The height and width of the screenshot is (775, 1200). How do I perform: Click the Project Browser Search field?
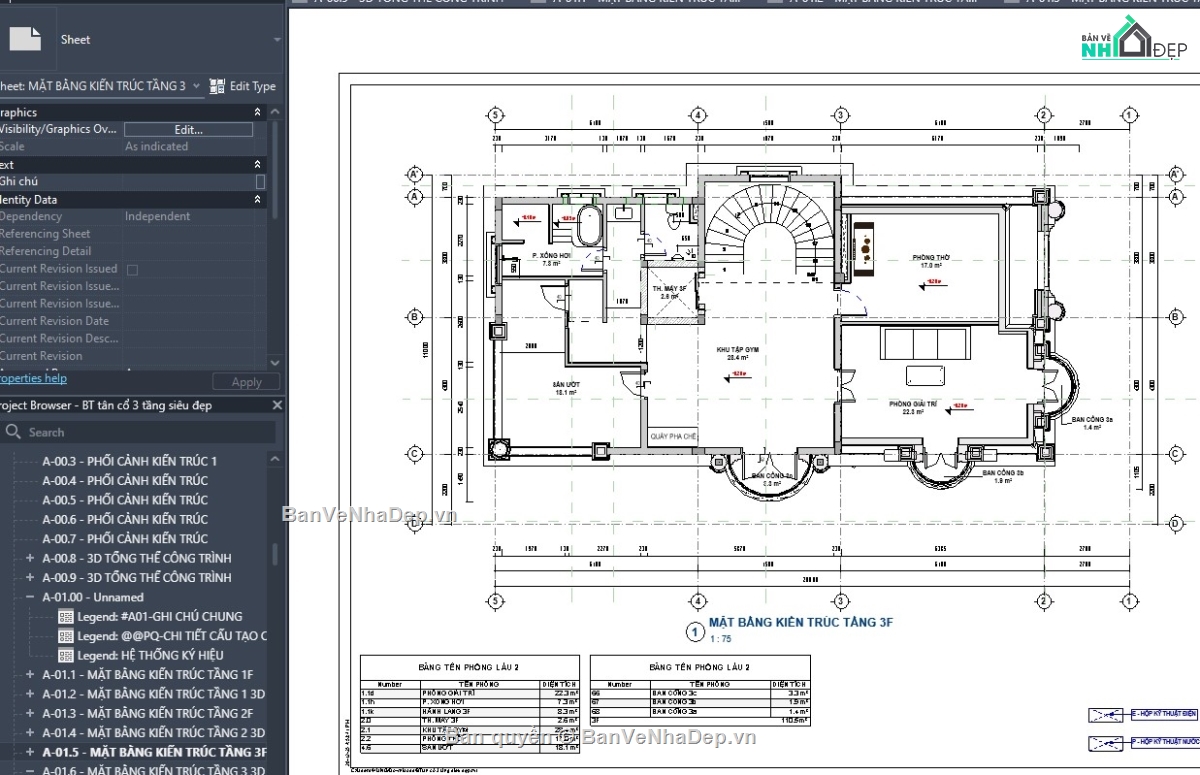click(x=140, y=432)
